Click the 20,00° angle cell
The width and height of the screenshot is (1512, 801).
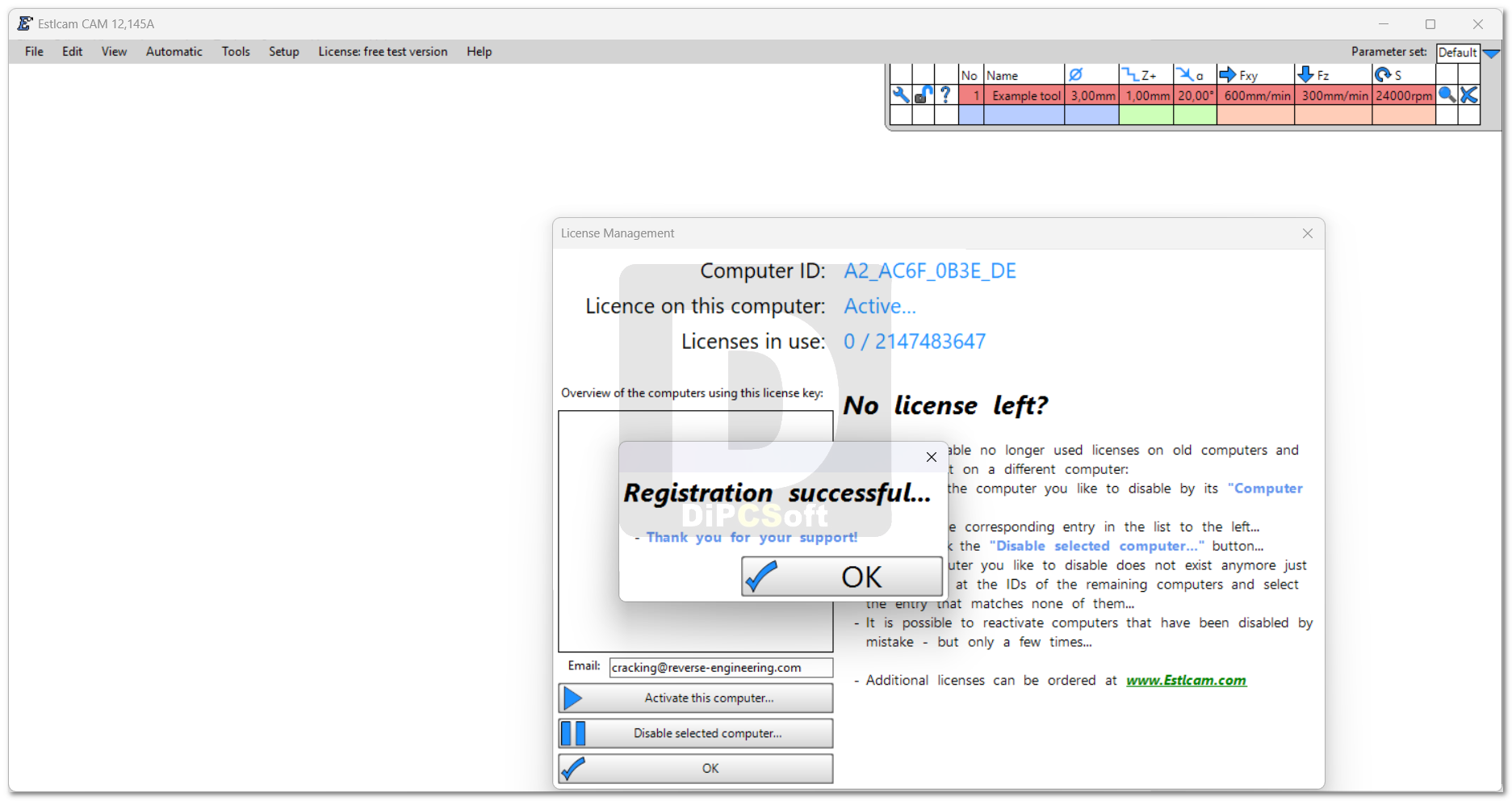click(x=1195, y=95)
